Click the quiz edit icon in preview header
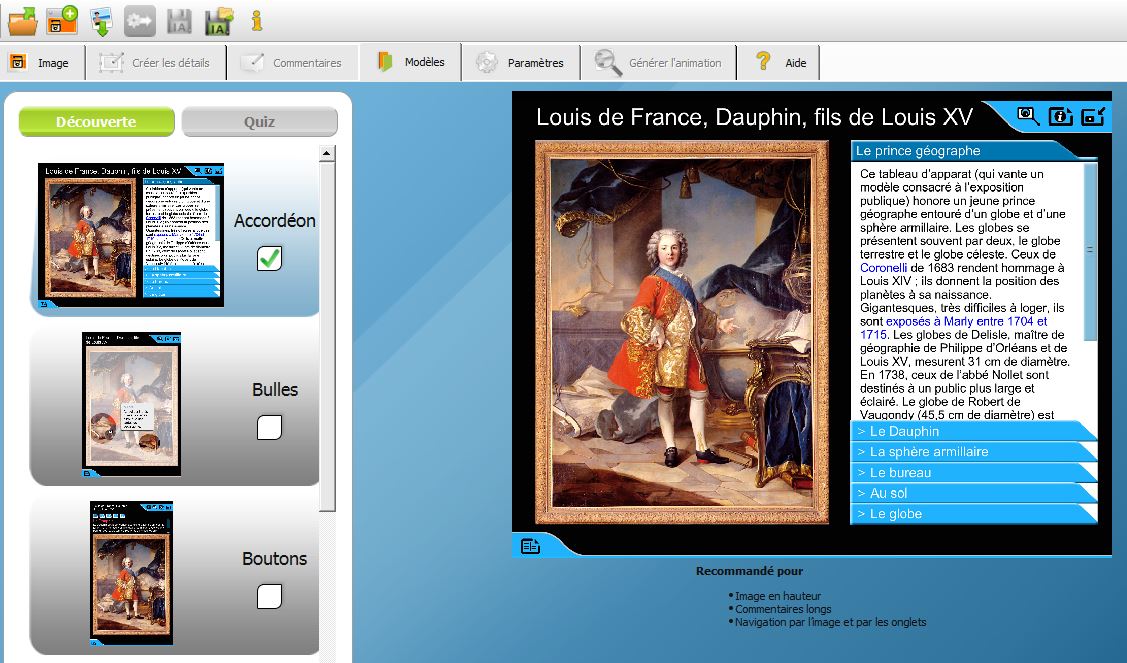This screenshot has height=663, width=1127. tap(1092, 116)
